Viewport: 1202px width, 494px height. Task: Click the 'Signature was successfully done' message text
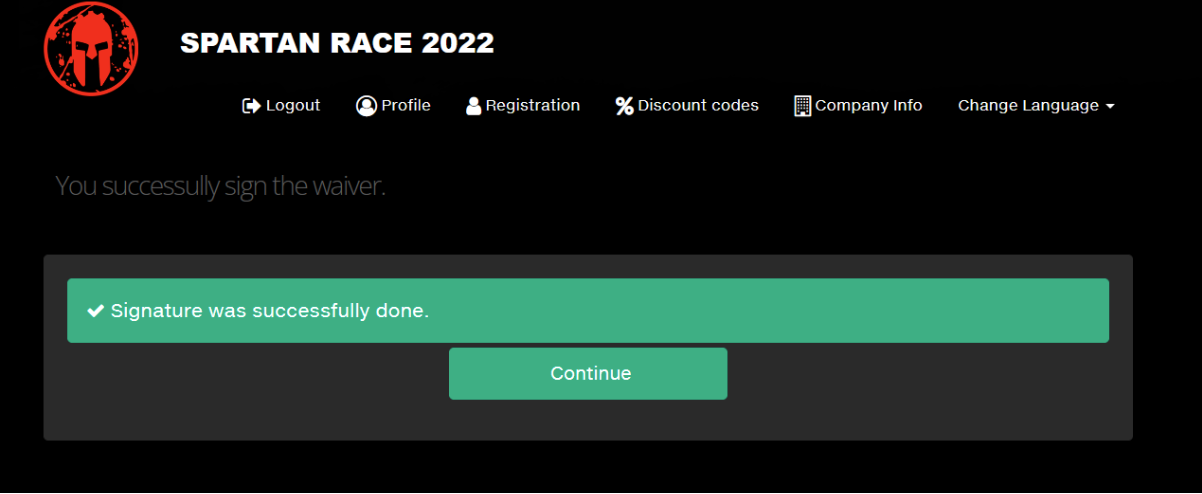(269, 311)
